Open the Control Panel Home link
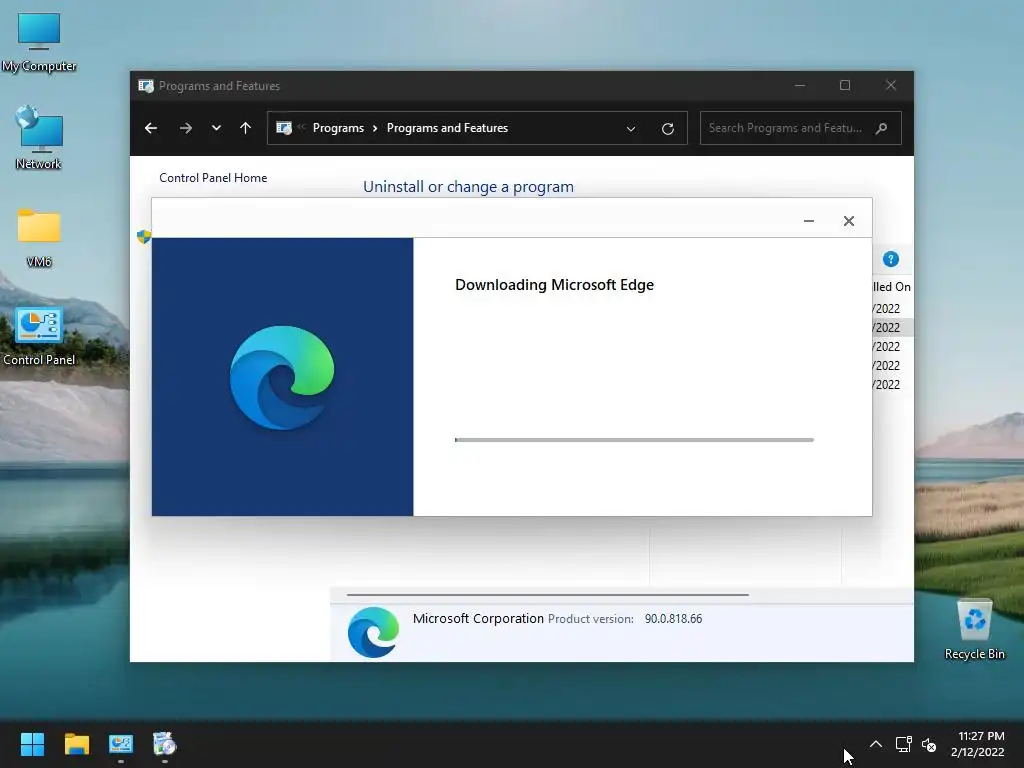The image size is (1024, 768). click(x=213, y=178)
